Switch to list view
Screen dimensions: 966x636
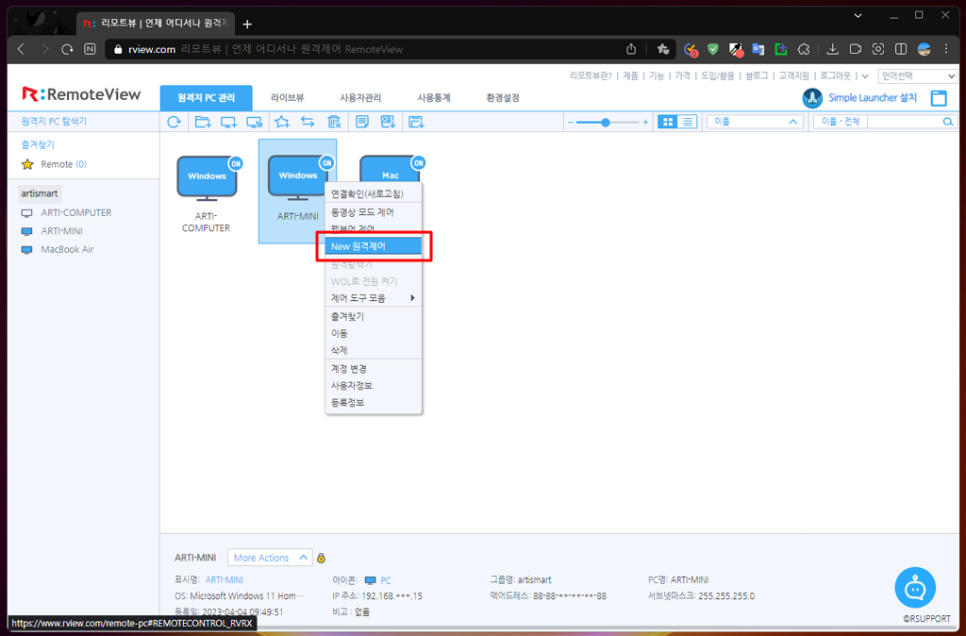click(687, 122)
